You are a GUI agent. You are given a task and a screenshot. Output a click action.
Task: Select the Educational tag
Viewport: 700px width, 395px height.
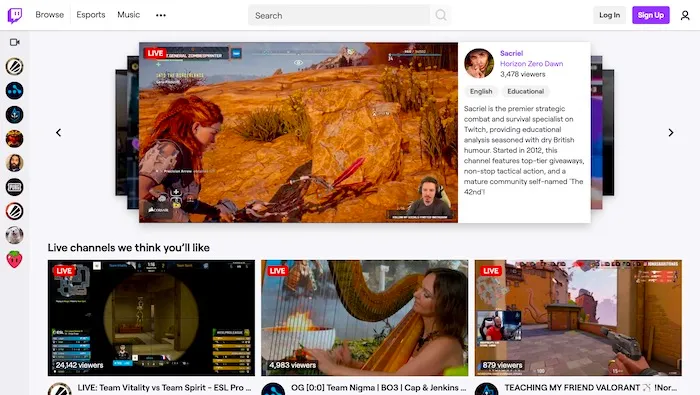(x=525, y=91)
